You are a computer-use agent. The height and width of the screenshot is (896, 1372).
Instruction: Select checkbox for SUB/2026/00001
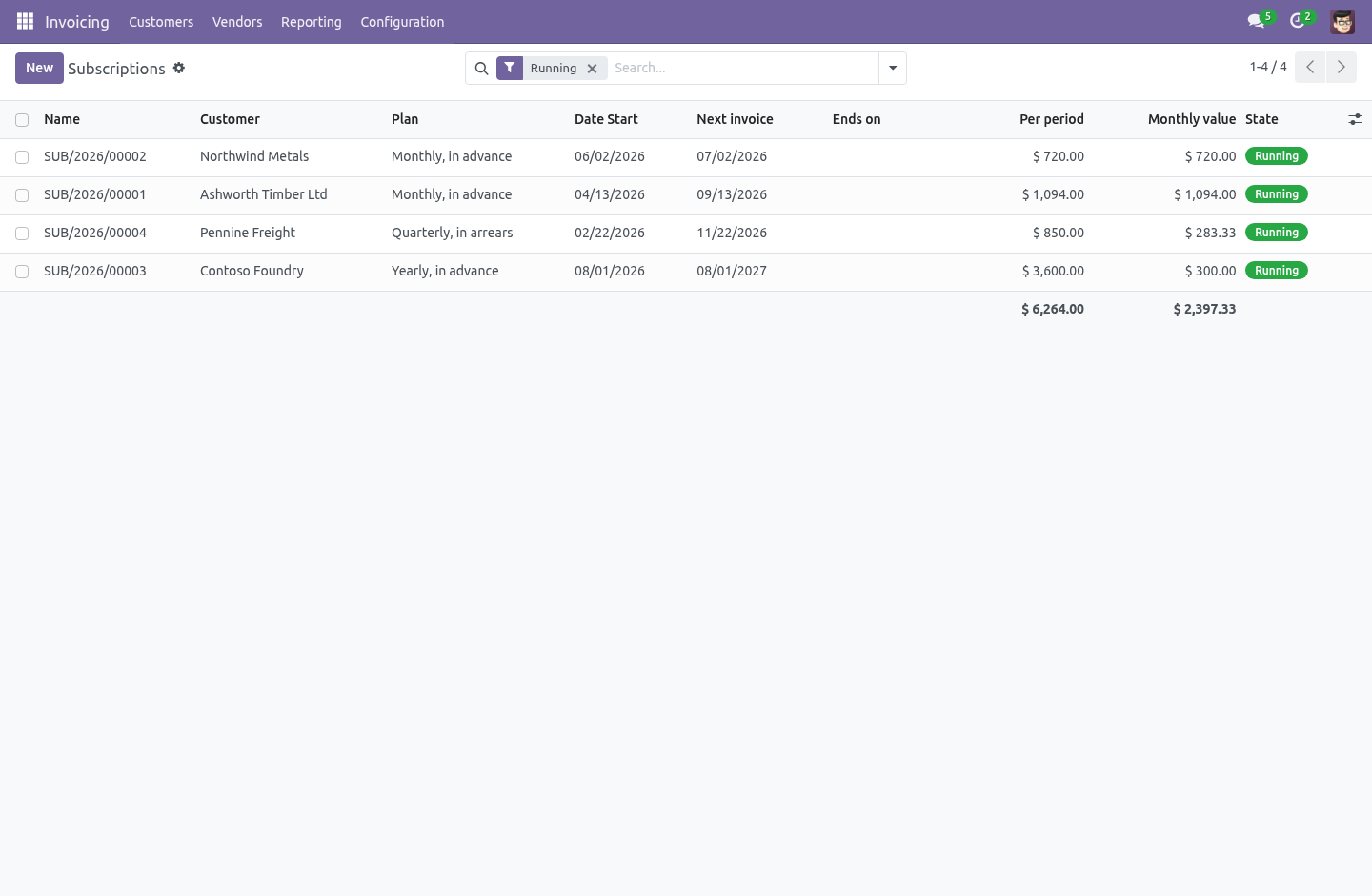point(22,195)
